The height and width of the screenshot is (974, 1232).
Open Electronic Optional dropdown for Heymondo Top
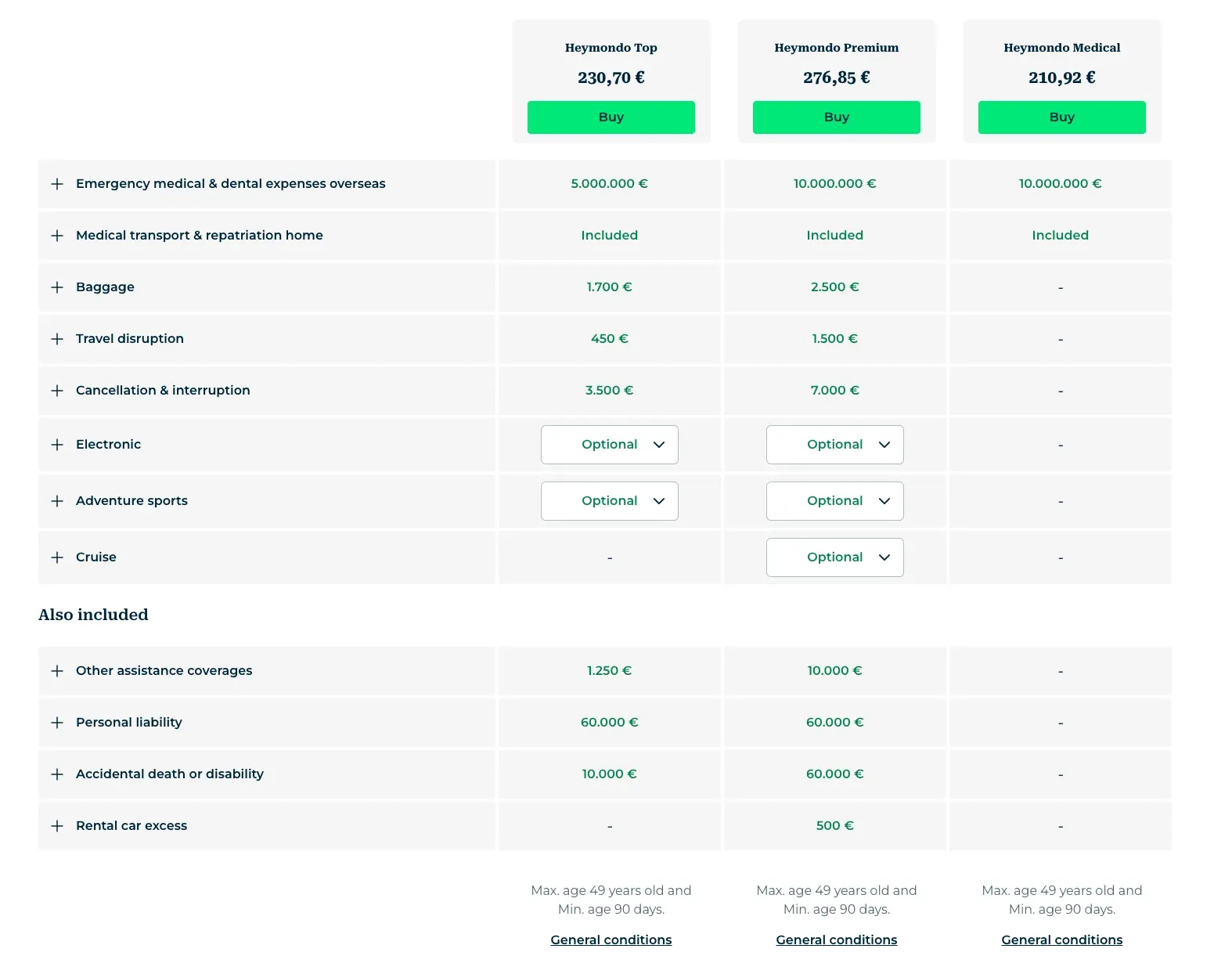tap(610, 445)
